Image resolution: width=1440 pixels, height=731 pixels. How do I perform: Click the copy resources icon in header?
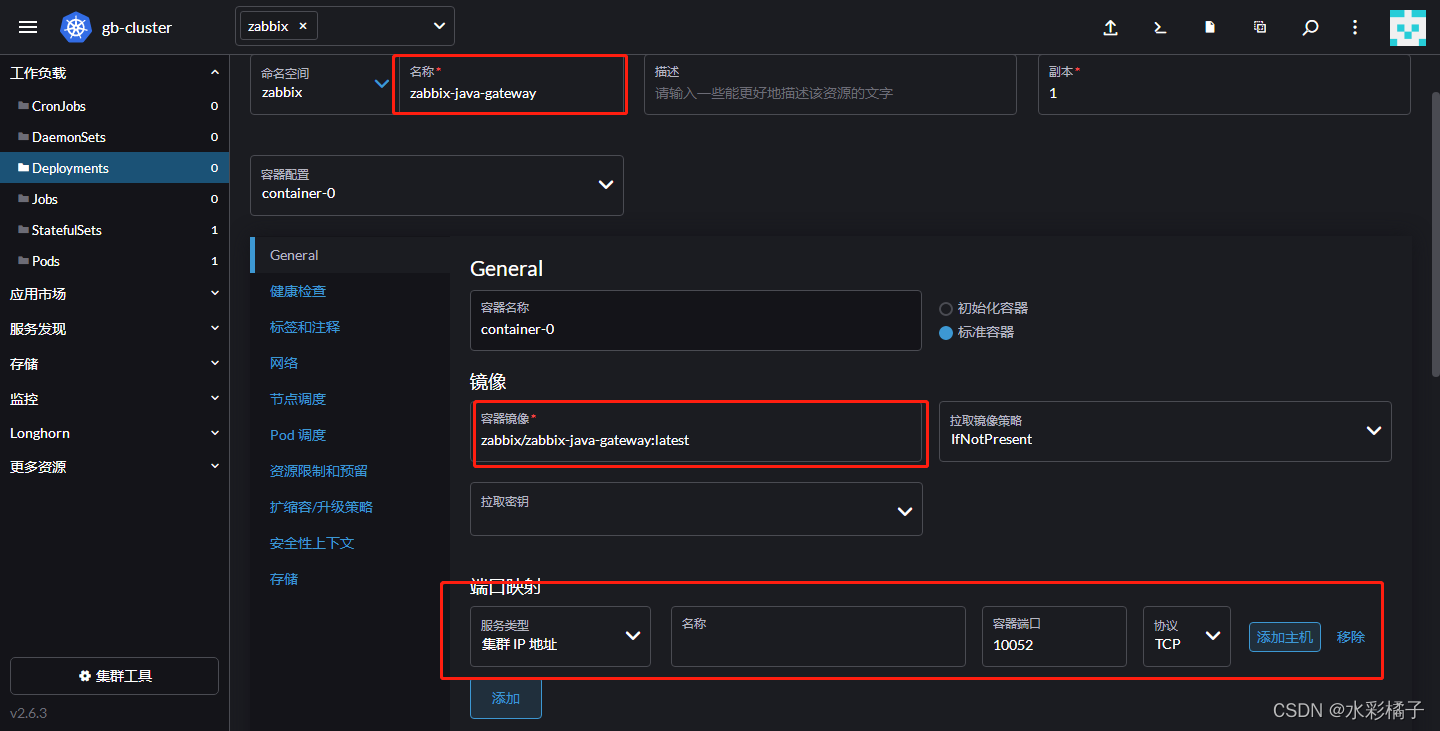(1259, 29)
